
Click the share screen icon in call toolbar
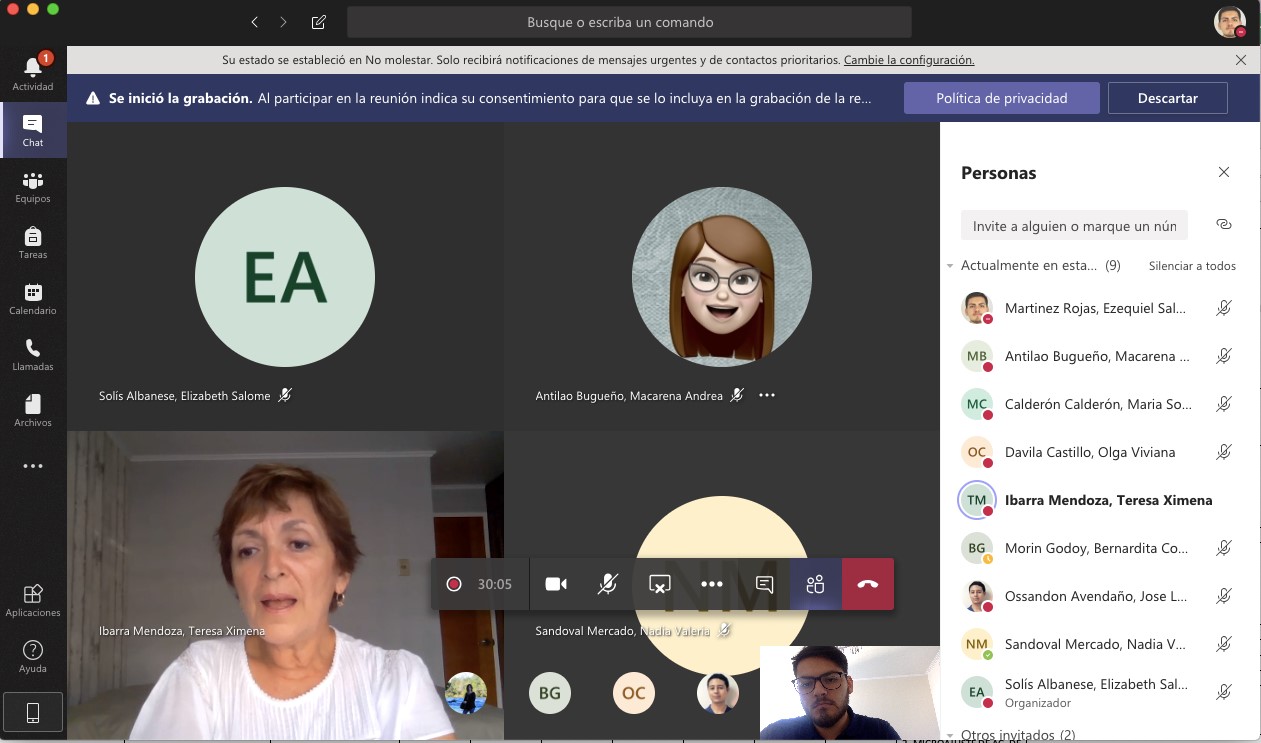coord(659,584)
